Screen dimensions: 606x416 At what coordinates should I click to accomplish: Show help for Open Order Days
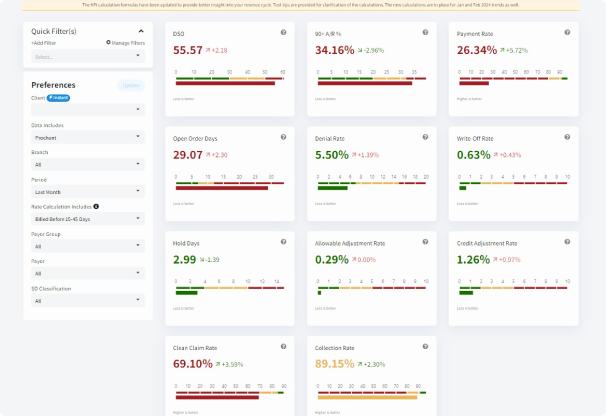click(284, 138)
